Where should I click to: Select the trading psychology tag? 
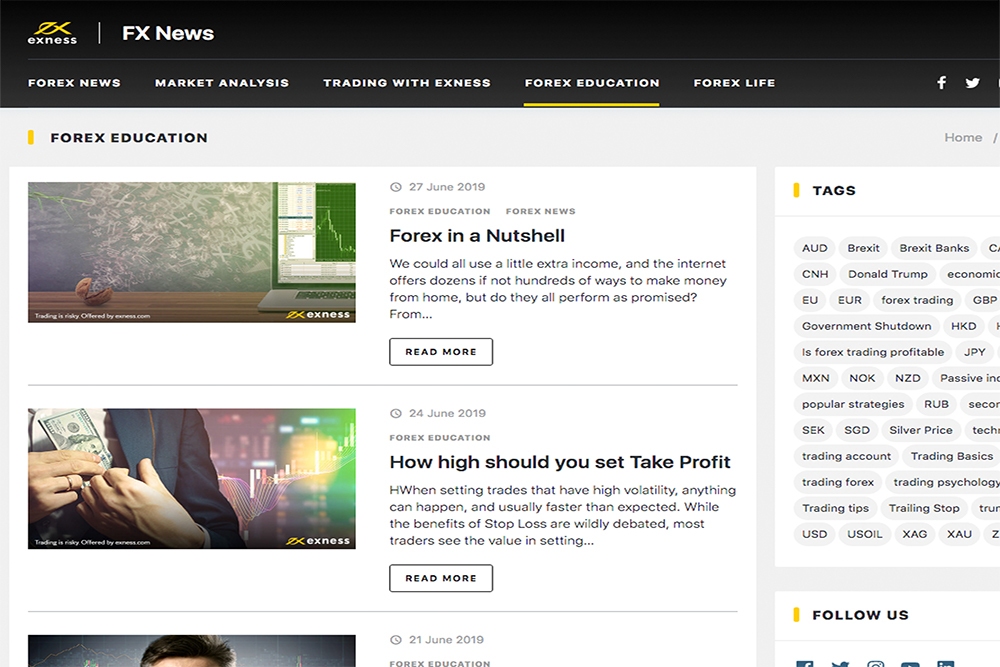944,483
